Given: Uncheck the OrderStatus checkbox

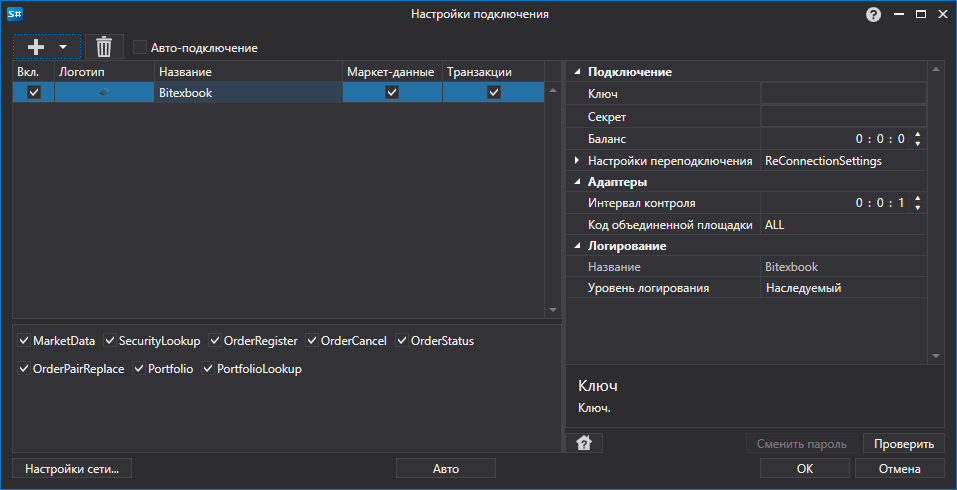Looking at the screenshot, I should click(x=402, y=340).
